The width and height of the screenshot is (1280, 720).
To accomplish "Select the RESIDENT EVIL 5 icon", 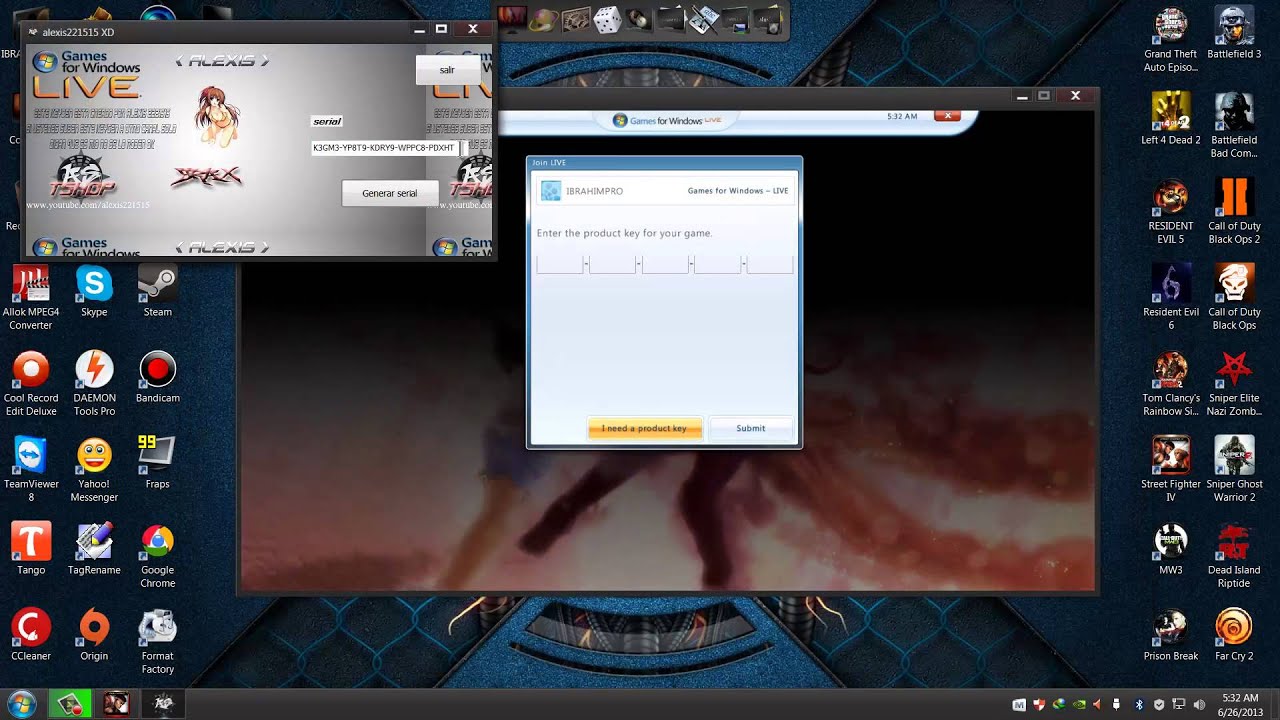I will pos(1171,198).
